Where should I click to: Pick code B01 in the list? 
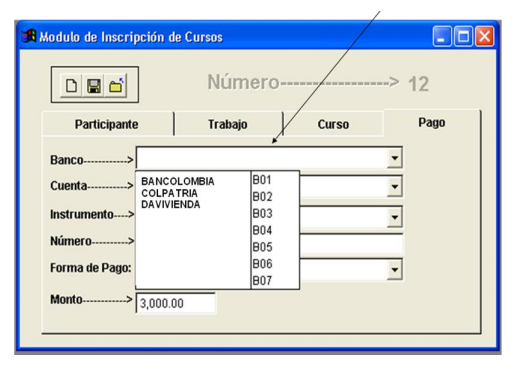point(262,180)
